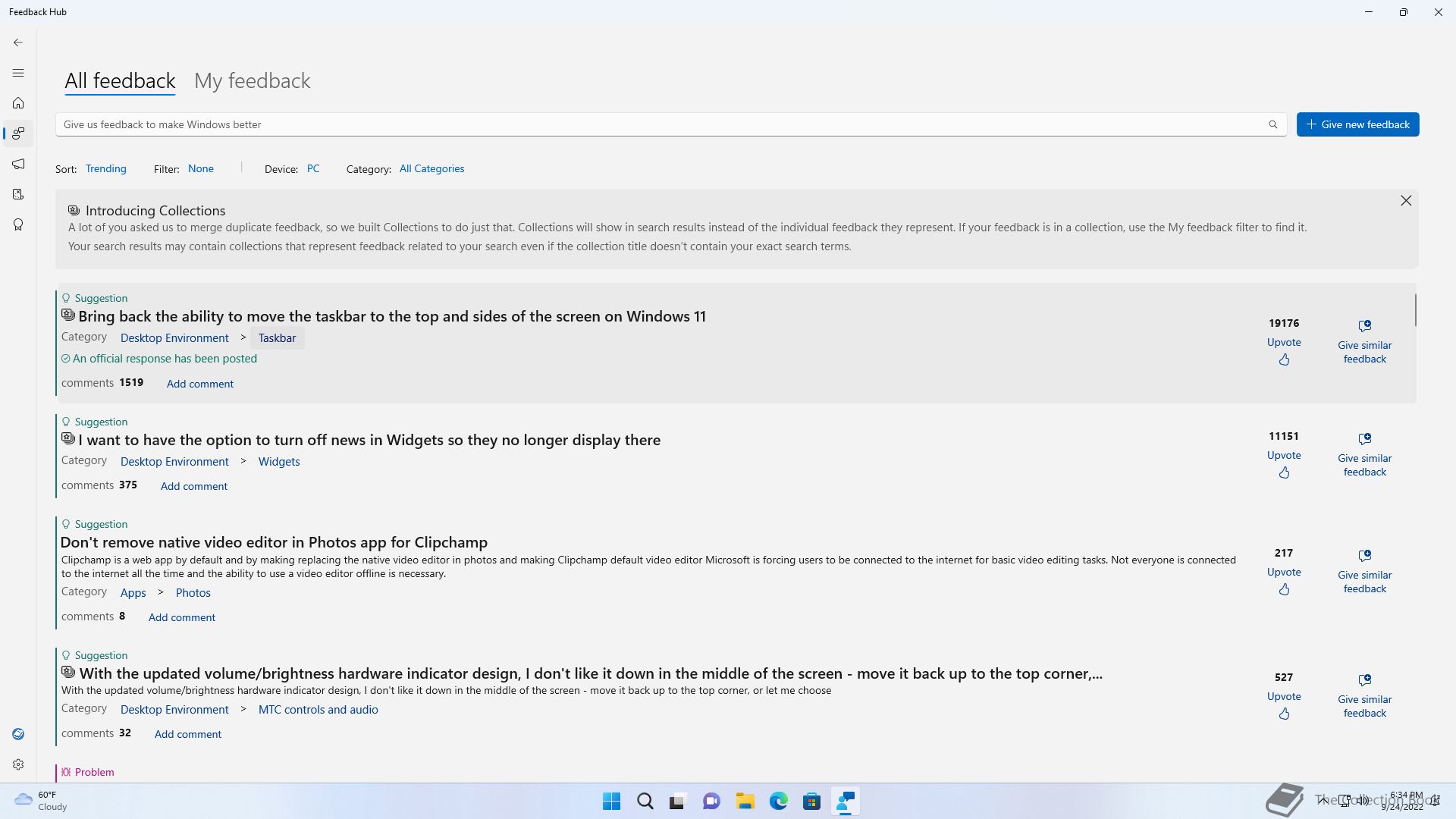The height and width of the screenshot is (819, 1456).
Task: Open the Widgets subcategory link
Action: click(279, 462)
